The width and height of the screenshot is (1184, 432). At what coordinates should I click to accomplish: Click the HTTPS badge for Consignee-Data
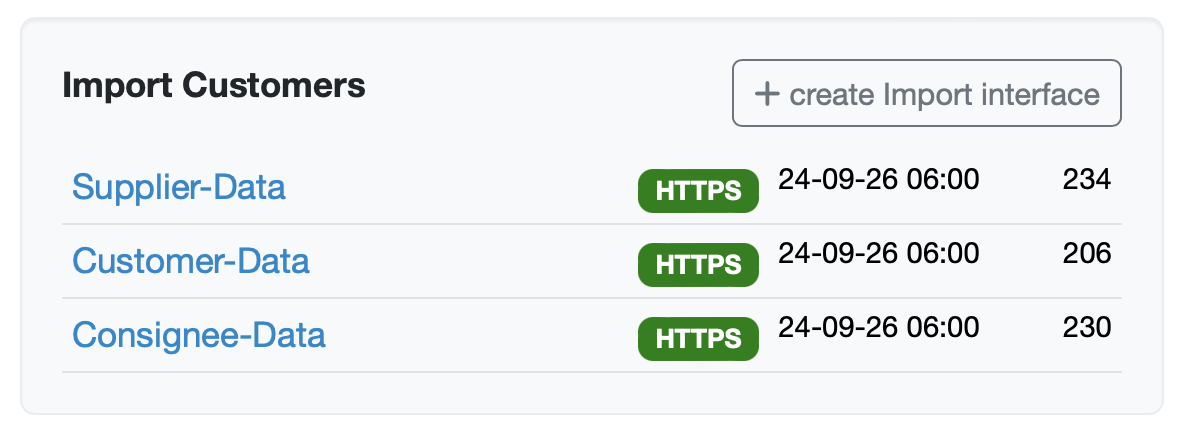[698, 339]
